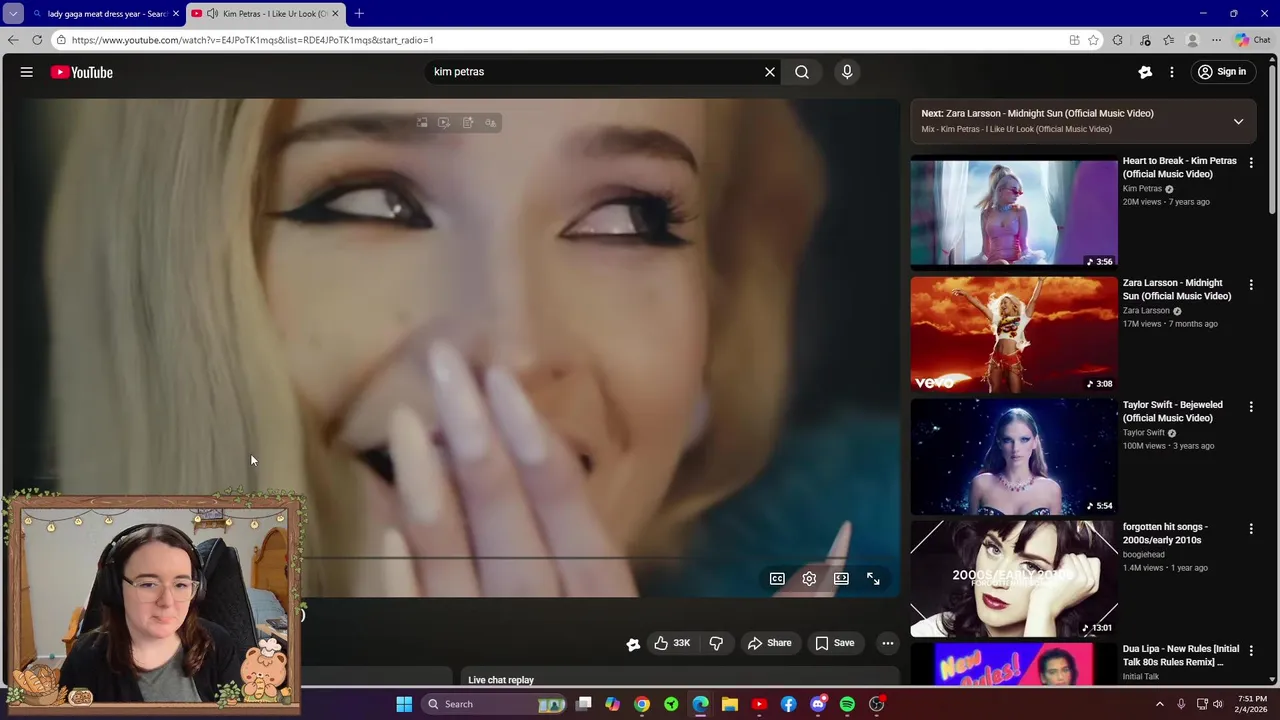
Task: Select the Kim Petras YouTube tab
Action: [264, 14]
